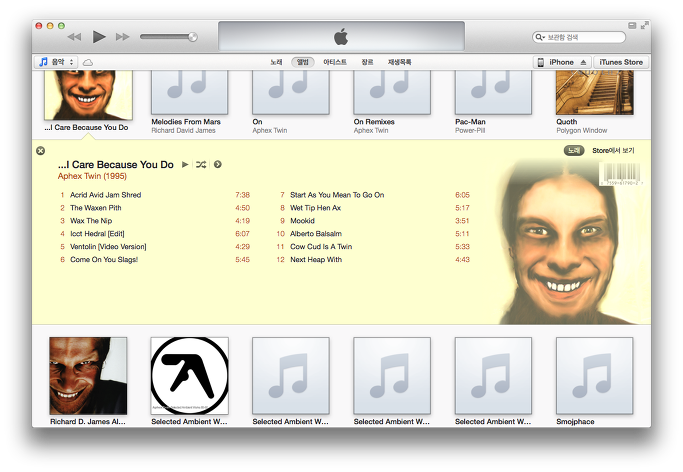This screenshot has height=472, width=683.
Task: Click the ...I Care Because You Do album thumbnail
Action: click(88, 95)
